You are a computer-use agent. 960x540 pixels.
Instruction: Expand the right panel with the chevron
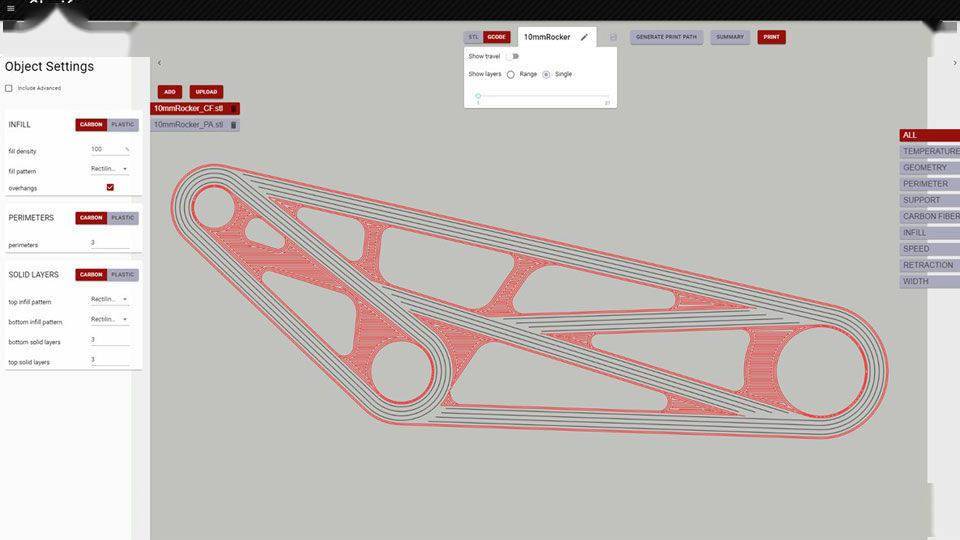click(x=955, y=63)
